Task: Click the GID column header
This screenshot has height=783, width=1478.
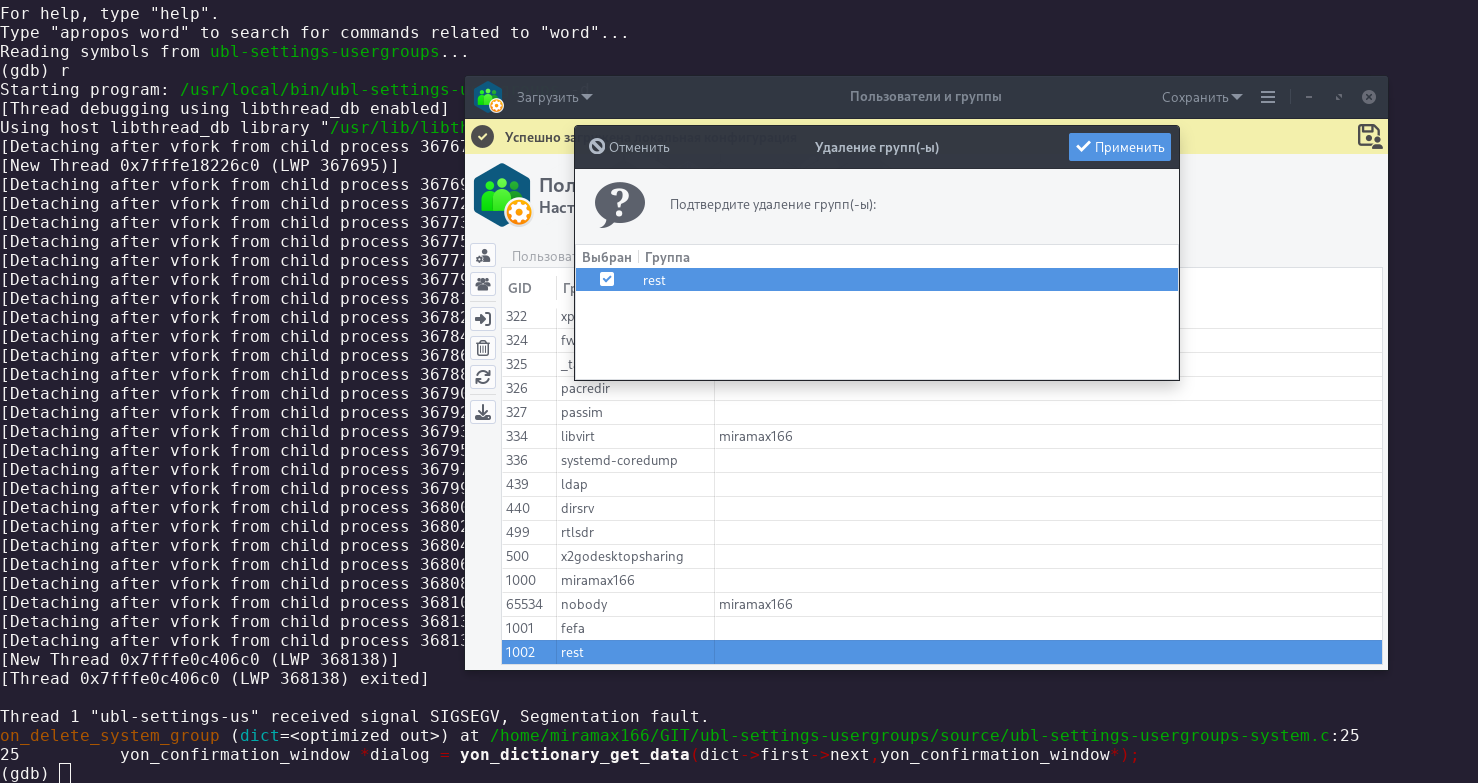Action: click(x=520, y=288)
